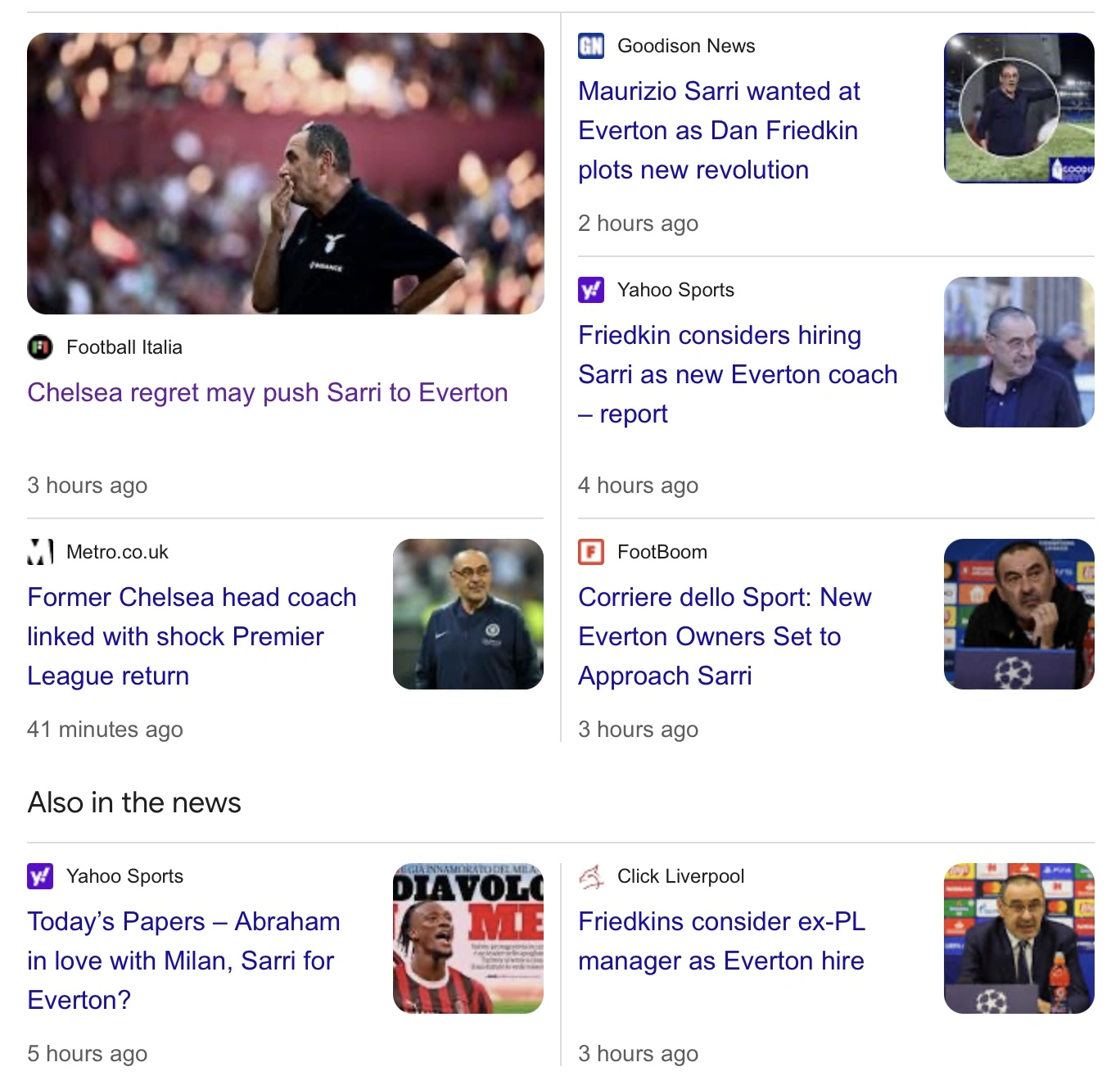Click the Goodison News article thumbnail
Screen dimensions: 1120x1076
tap(1019, 108)
